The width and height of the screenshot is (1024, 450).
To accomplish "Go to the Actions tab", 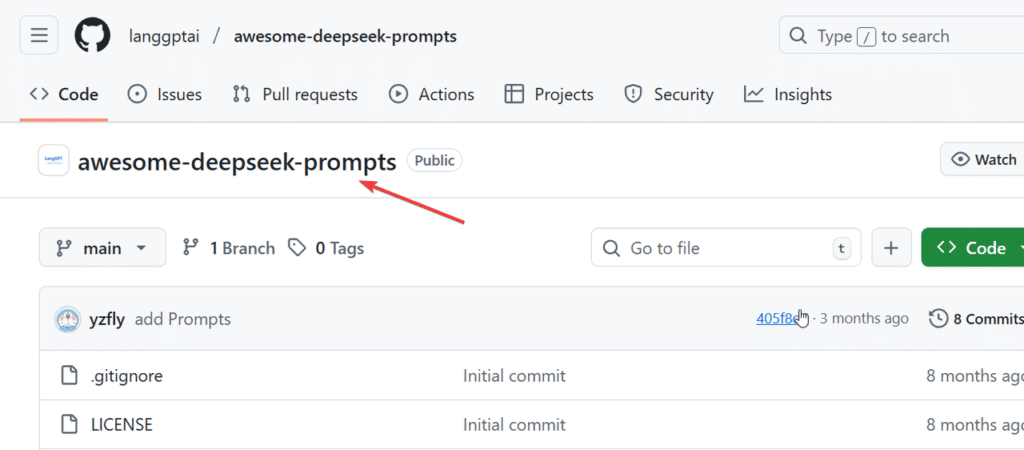I will pos(432,94).
